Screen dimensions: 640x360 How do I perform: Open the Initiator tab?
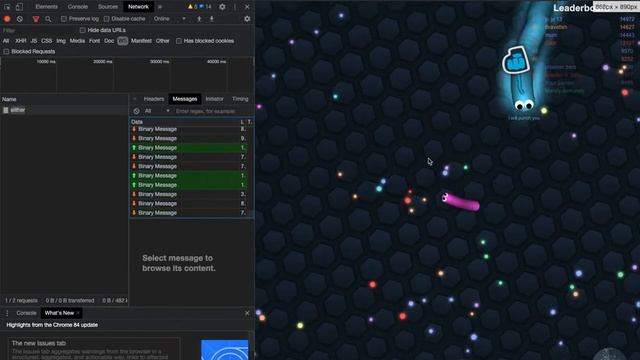(x=215, y=99)
